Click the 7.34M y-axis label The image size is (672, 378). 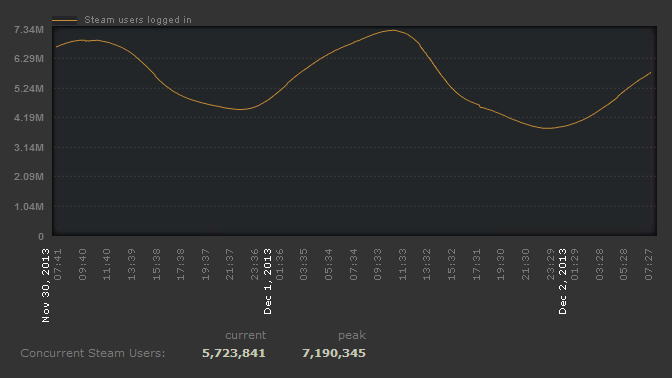coord(29,30)
